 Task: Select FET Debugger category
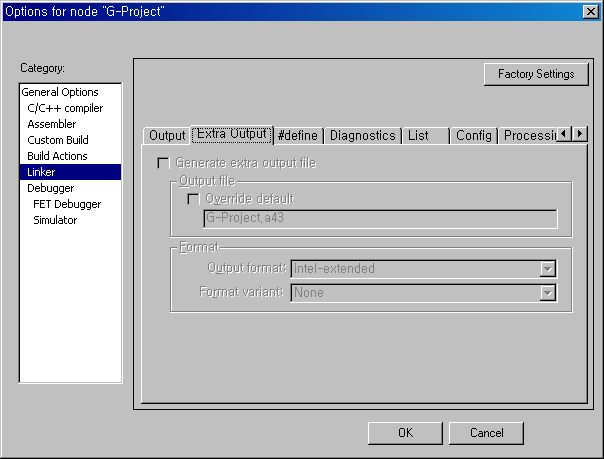67,204
